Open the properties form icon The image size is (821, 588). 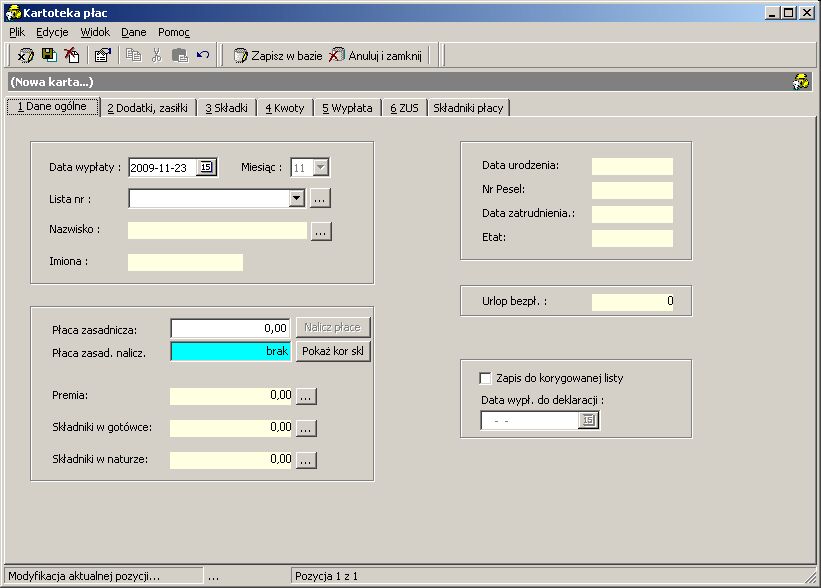(103, 55)
